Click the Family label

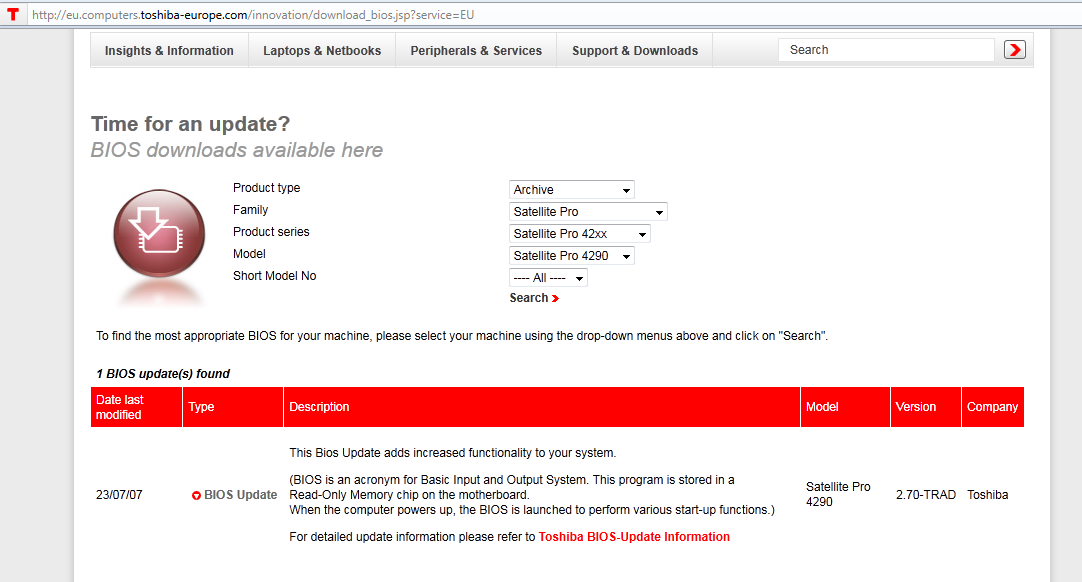pos(250,210)
